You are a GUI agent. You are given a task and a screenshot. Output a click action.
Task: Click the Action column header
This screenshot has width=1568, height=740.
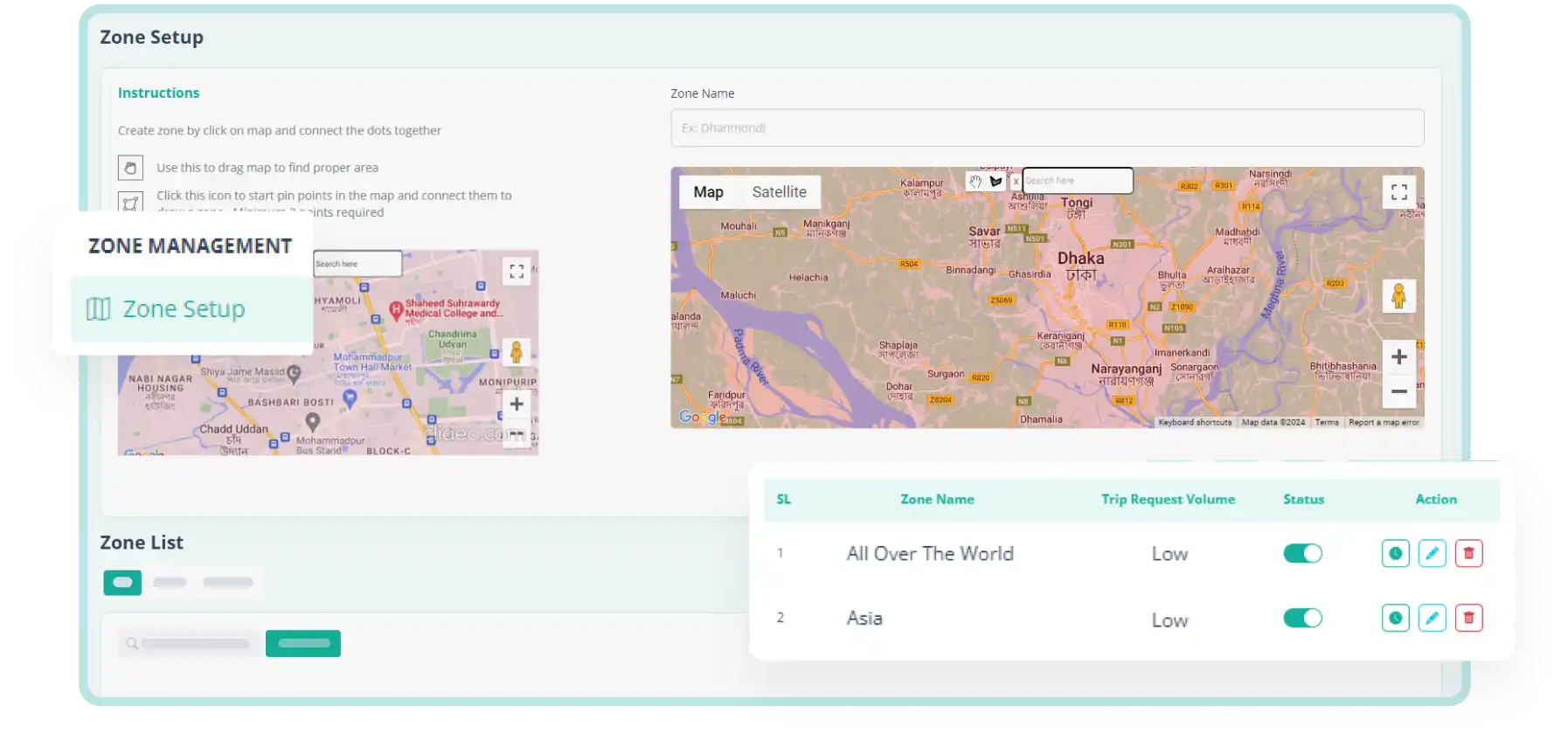1436,500
